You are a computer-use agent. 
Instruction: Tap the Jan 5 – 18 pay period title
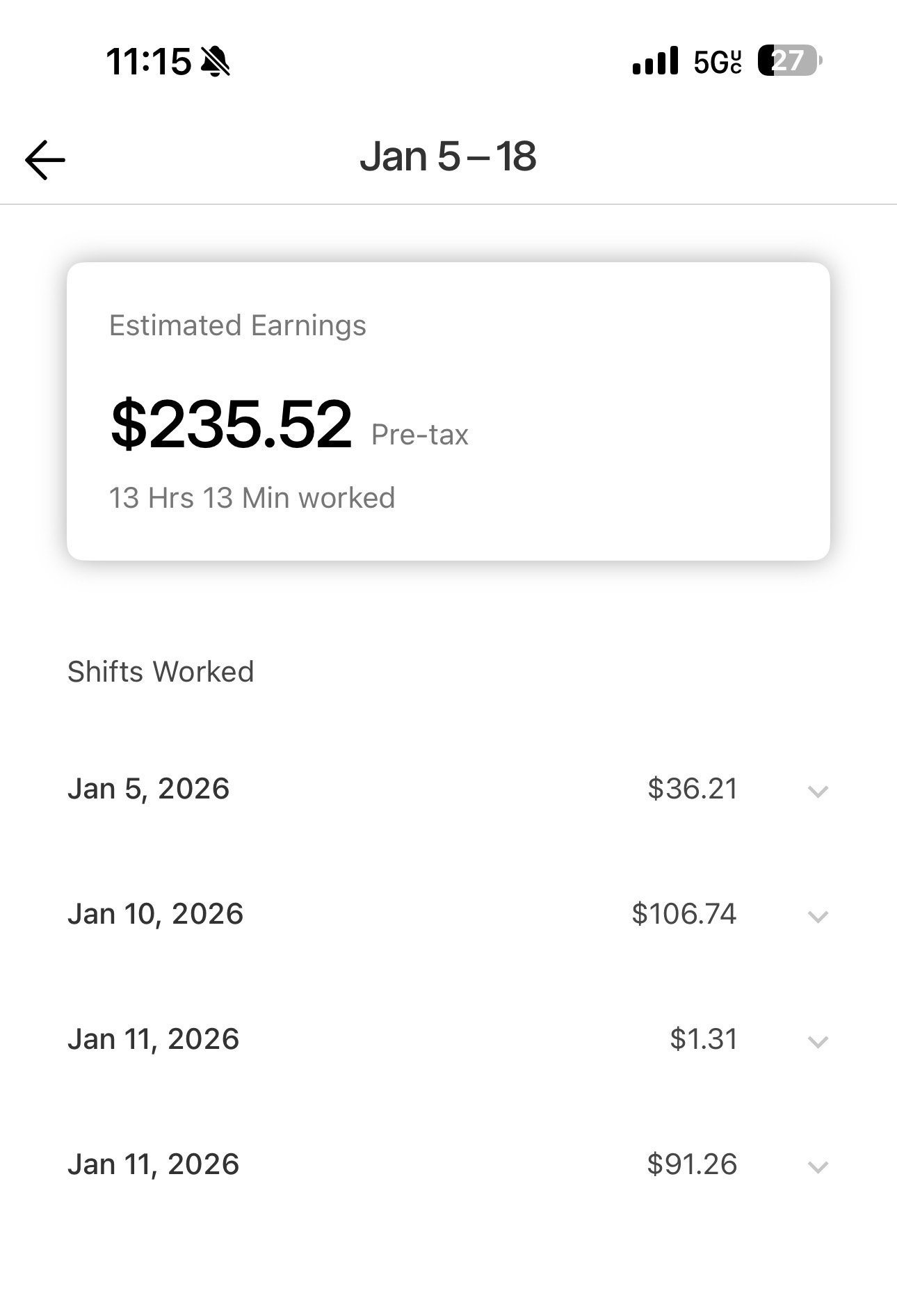coord(448,157)
